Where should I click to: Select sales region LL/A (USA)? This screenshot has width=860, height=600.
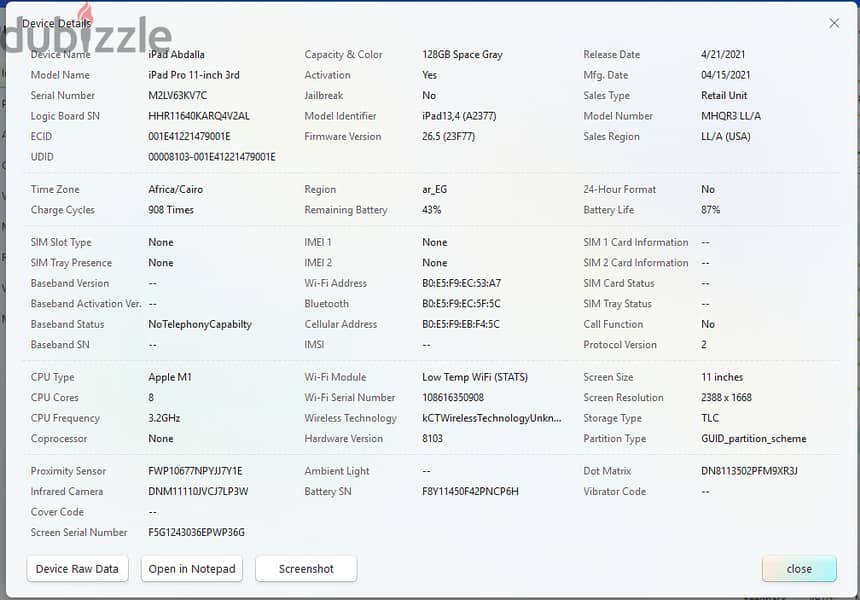(726, 137)
